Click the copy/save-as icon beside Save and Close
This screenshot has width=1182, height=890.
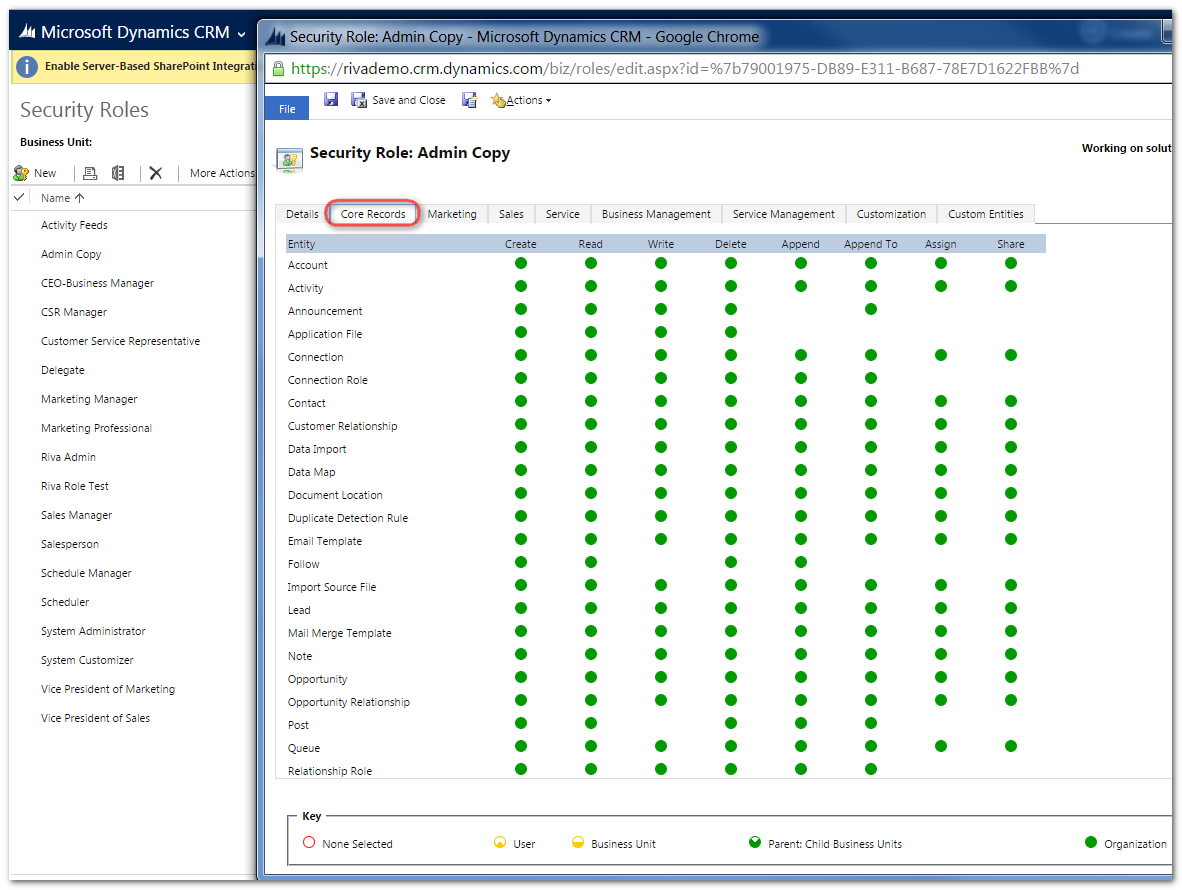coord(470,100)
